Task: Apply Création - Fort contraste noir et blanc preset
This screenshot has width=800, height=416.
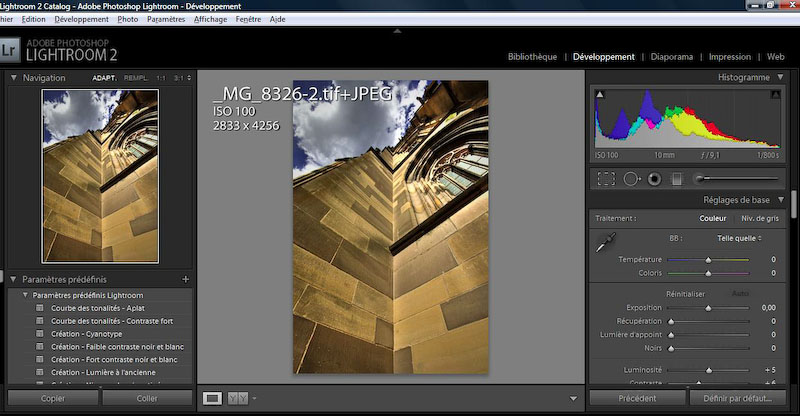Action: [114, 359]
